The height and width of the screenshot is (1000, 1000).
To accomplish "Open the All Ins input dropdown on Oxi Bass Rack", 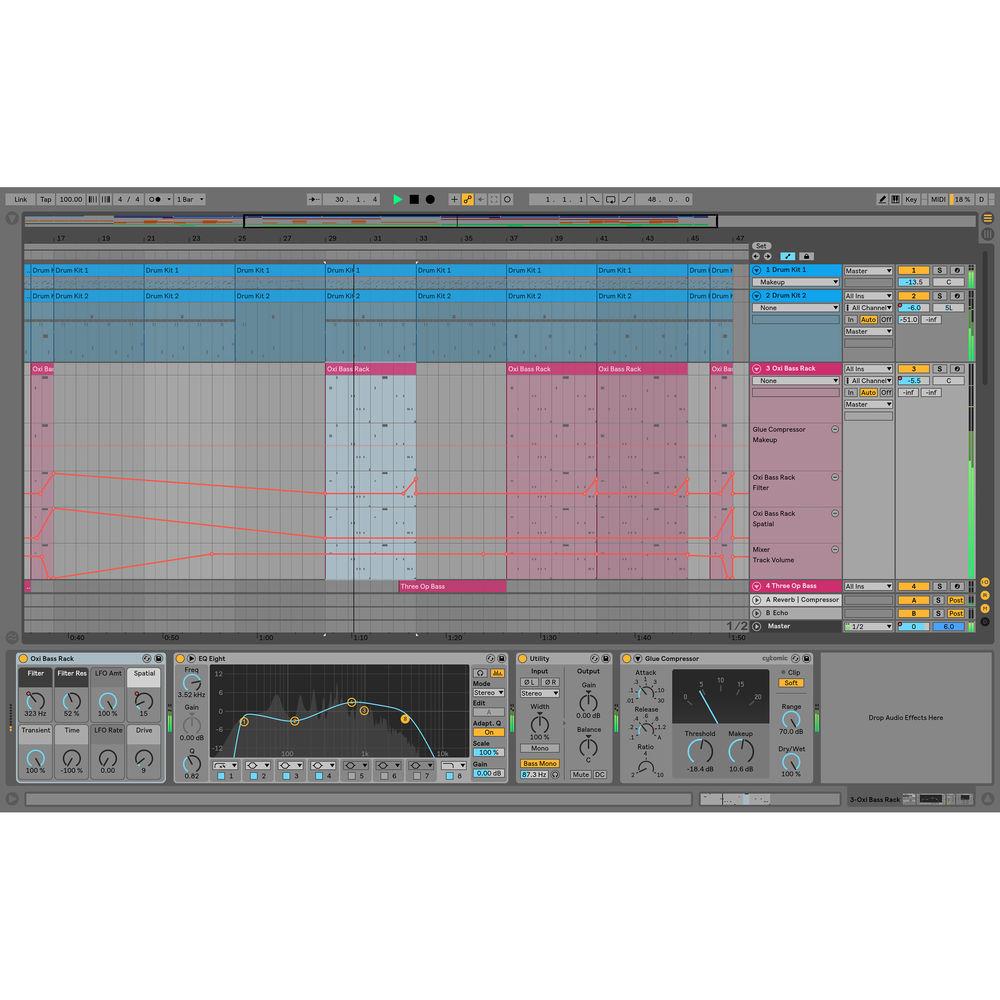I will click(x=868, y=368).
